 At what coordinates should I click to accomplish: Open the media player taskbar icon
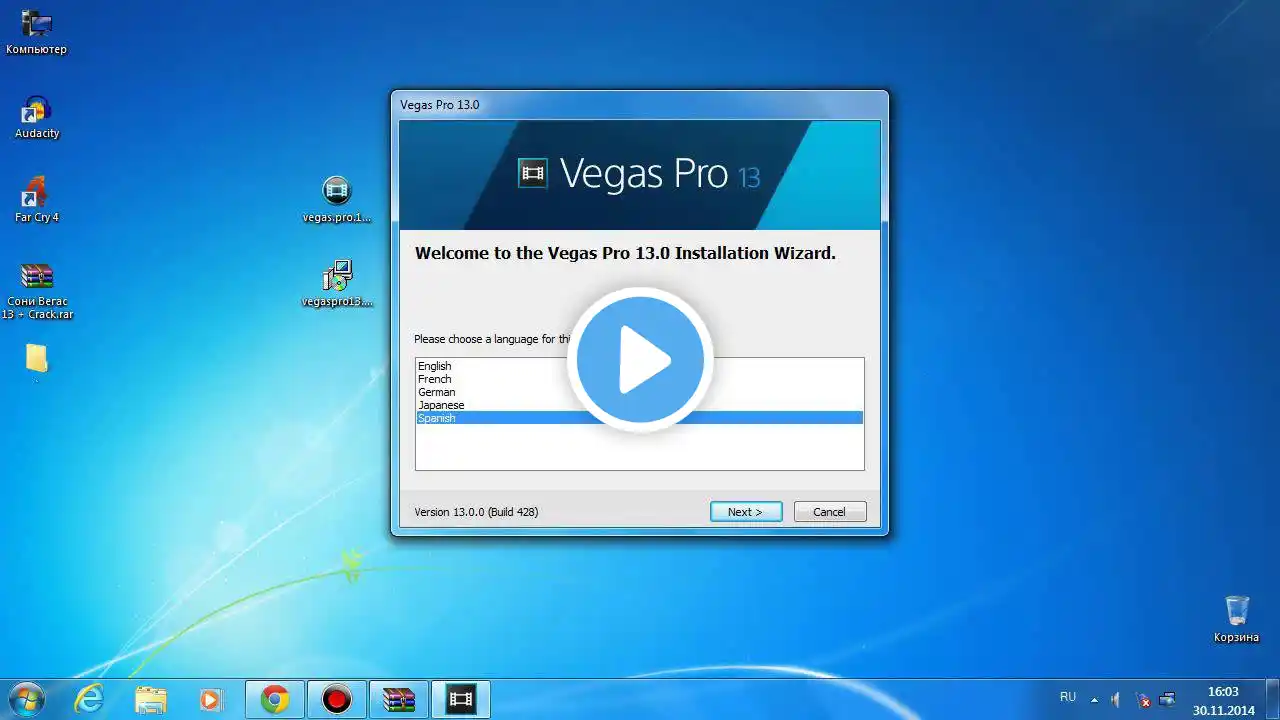212,699
